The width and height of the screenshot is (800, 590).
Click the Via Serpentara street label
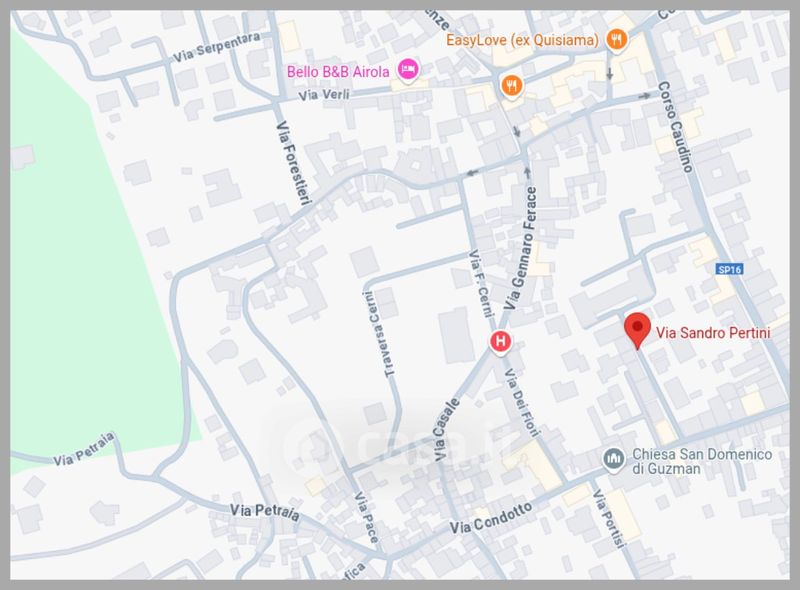tap(217, 47)
